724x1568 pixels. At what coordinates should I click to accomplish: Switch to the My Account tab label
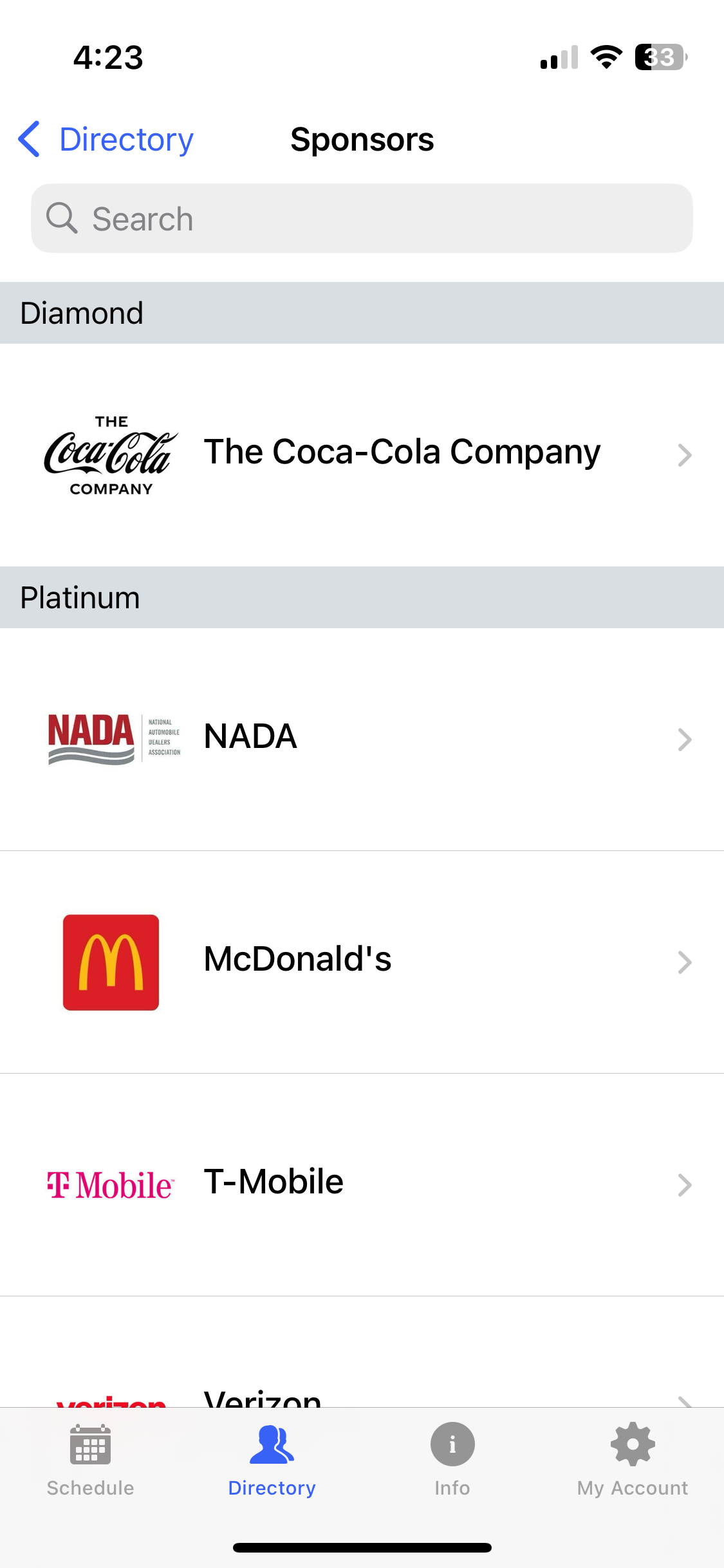point(633,1488)
